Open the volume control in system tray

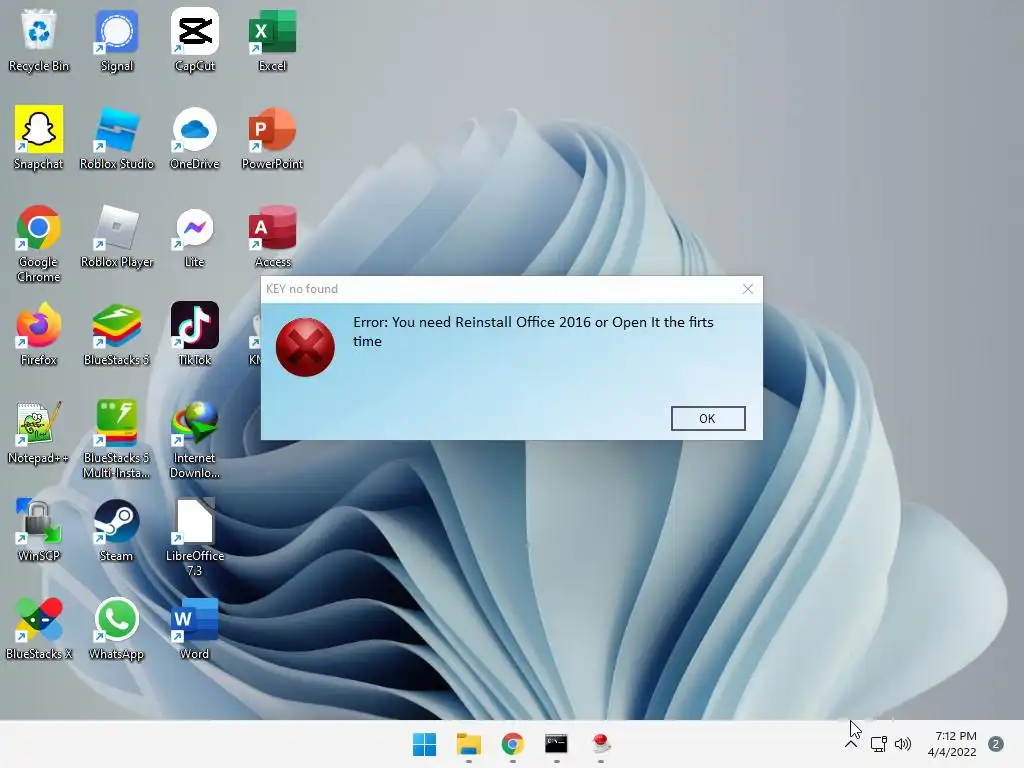tap(903, 744)
